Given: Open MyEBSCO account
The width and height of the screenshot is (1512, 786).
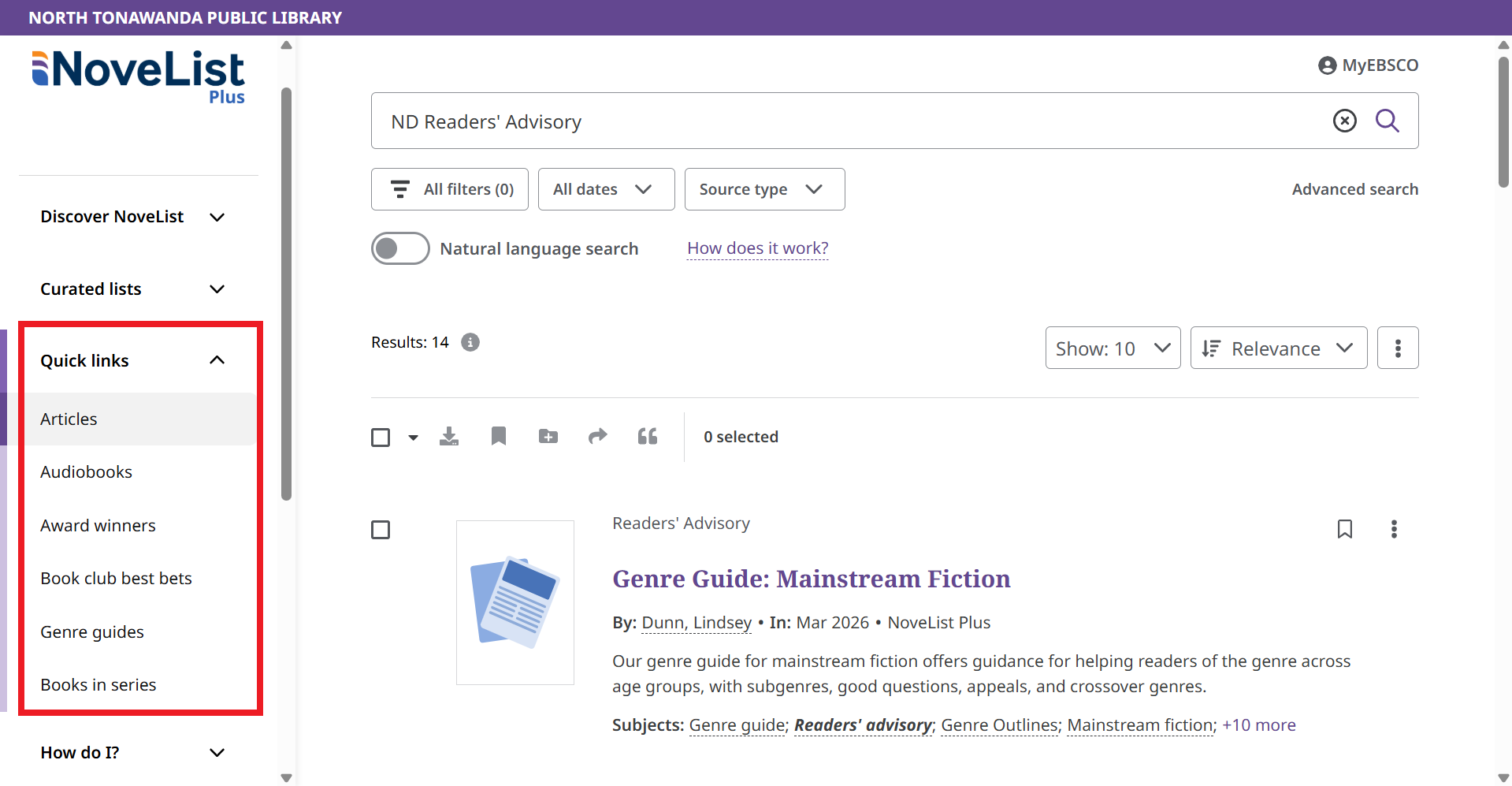Looking at the screenshot, I should (x=1368, y=65).
